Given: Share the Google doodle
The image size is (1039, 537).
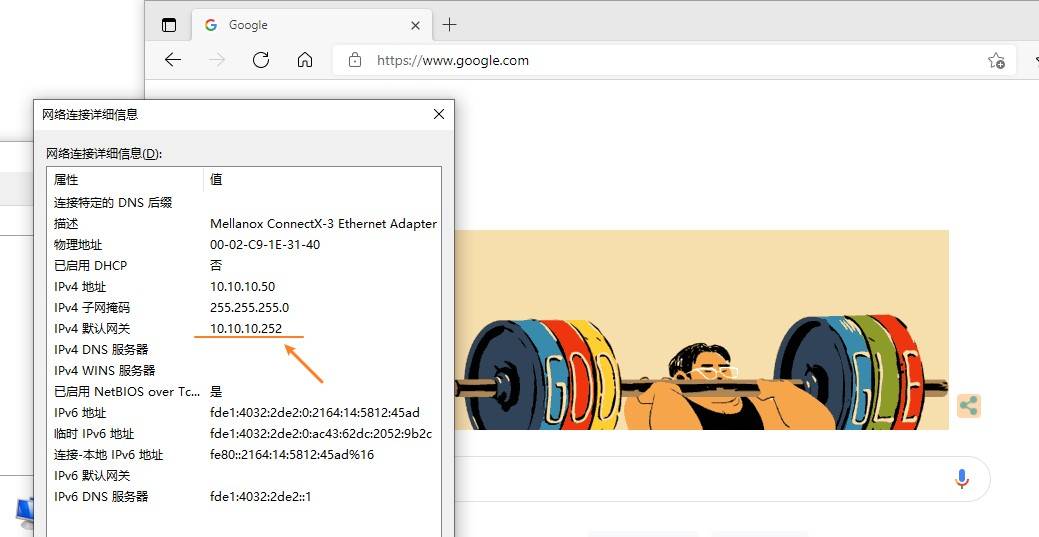Looking at the screenshot, I should pyautogui.click(x=969, y=406).
